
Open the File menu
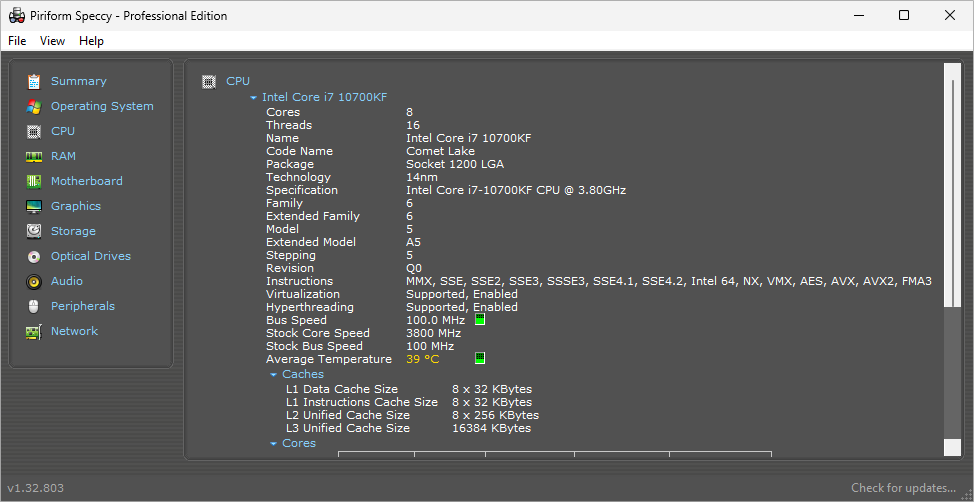17,41
